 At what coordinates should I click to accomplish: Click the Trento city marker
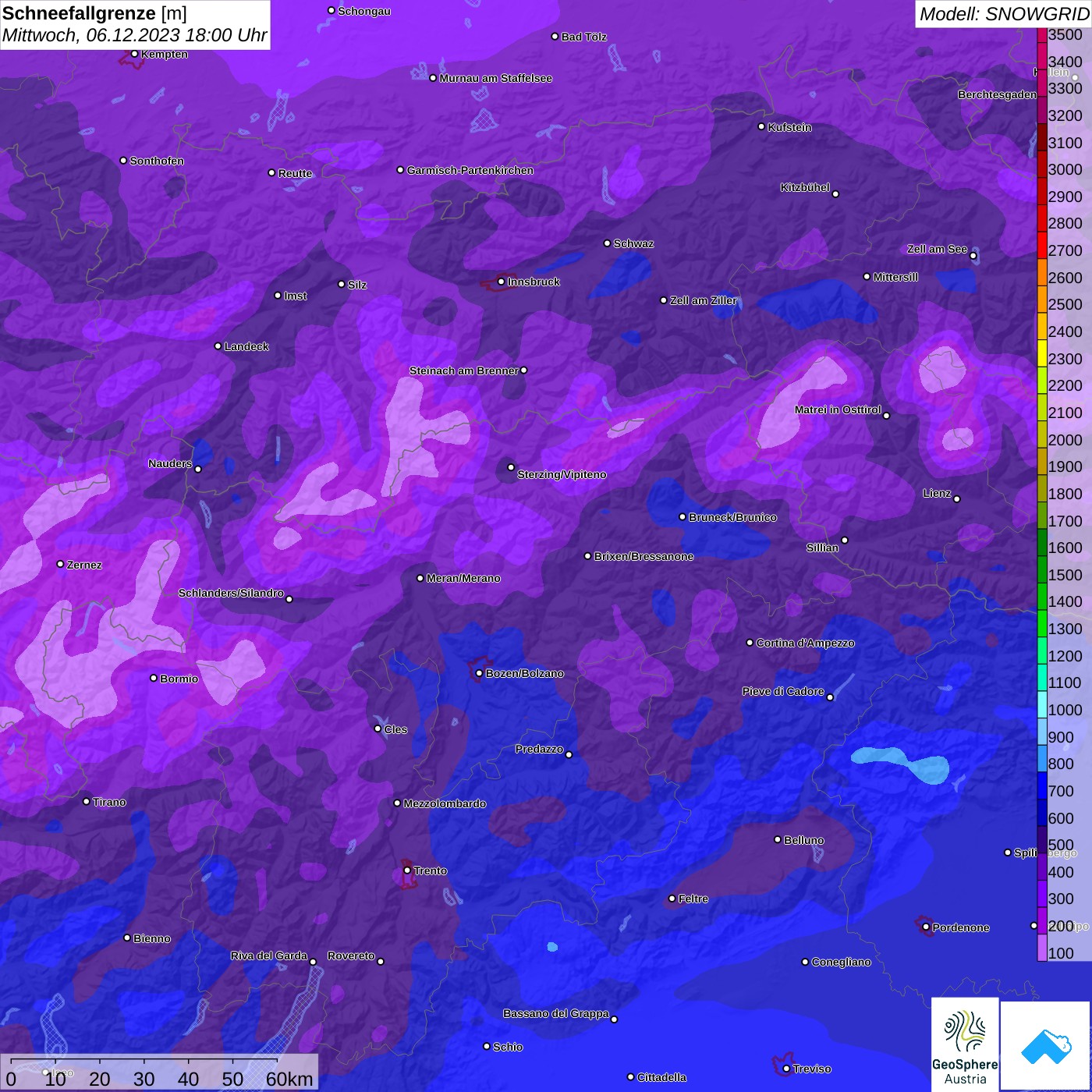click(x=407, y=870)
